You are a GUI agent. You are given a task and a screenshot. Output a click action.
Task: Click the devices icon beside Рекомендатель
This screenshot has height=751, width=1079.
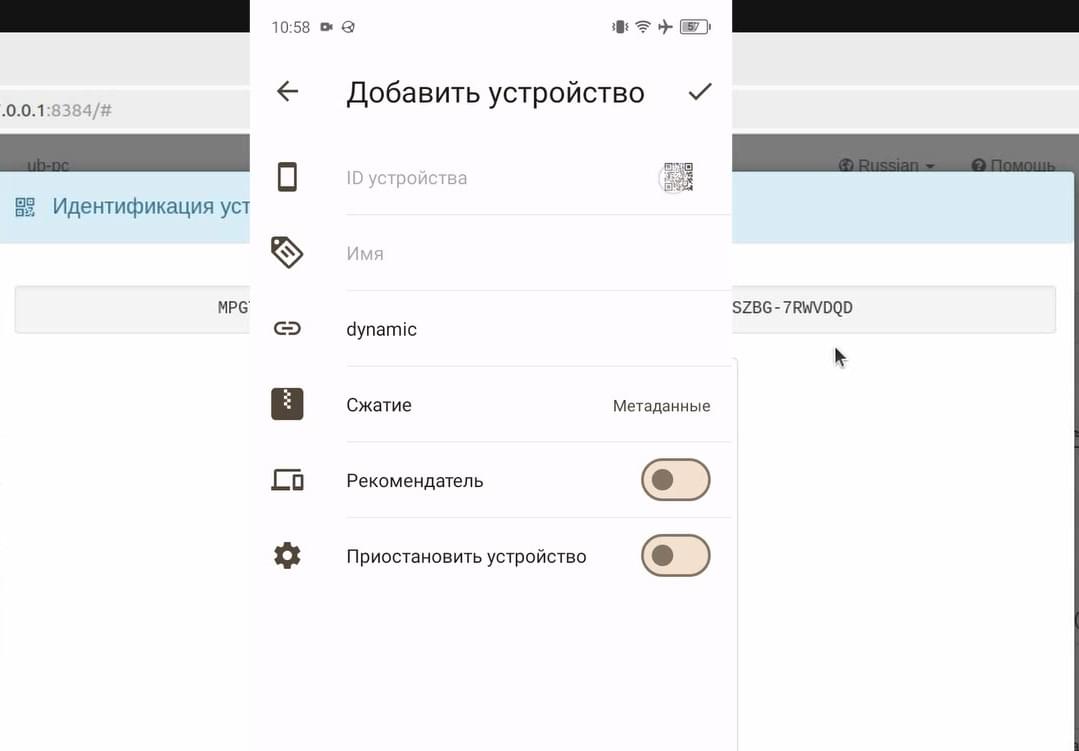pyautogui.click(x=287, y=480)
